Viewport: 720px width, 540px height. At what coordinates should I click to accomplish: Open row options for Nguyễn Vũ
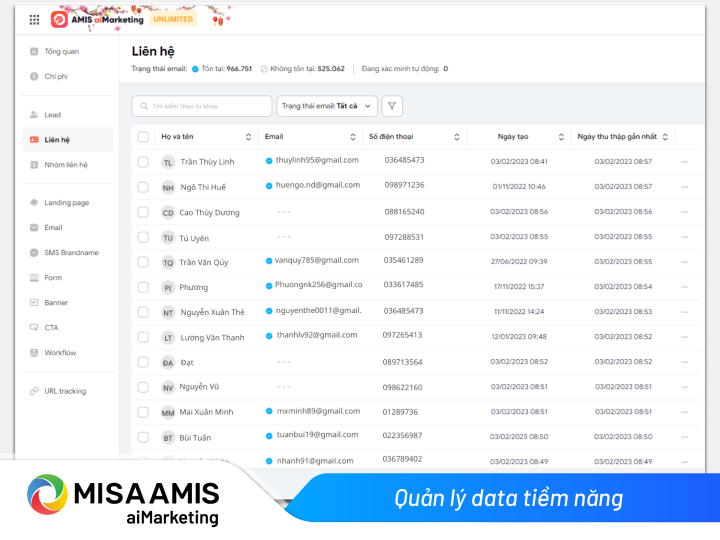click(685, 387)
